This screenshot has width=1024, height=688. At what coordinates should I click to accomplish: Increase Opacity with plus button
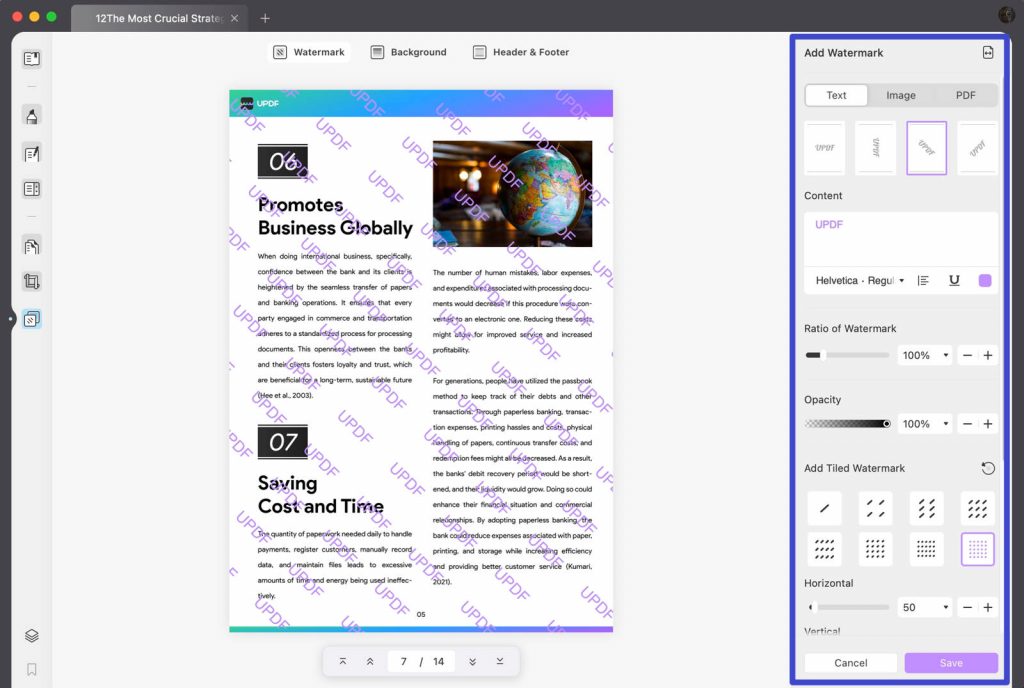tap(987, 424)
